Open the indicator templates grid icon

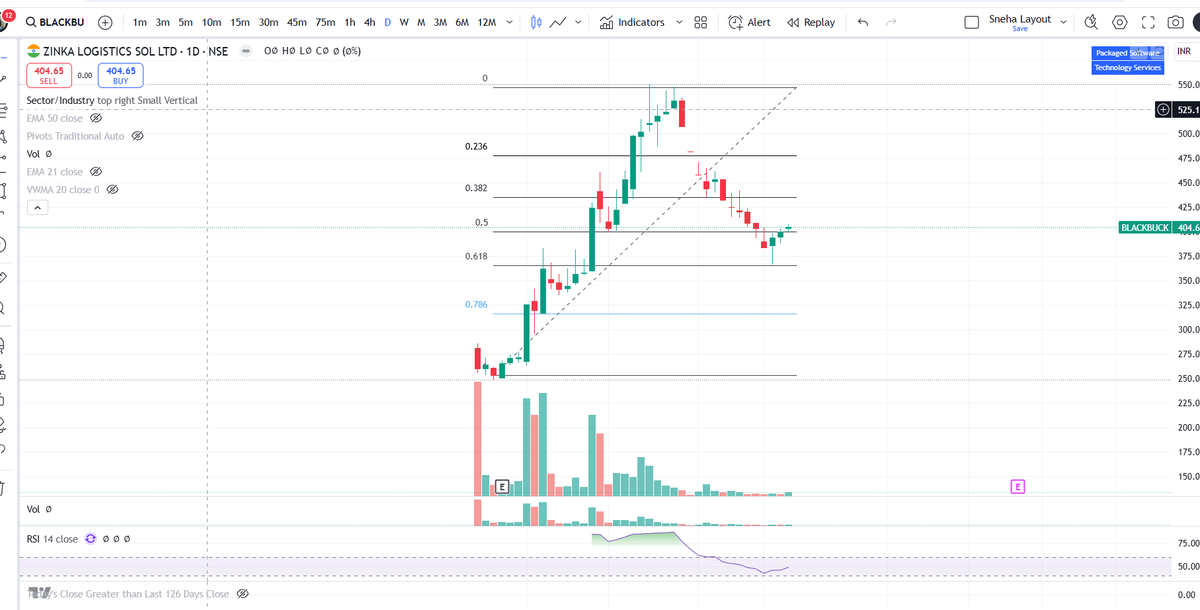(x=701, y=22)
